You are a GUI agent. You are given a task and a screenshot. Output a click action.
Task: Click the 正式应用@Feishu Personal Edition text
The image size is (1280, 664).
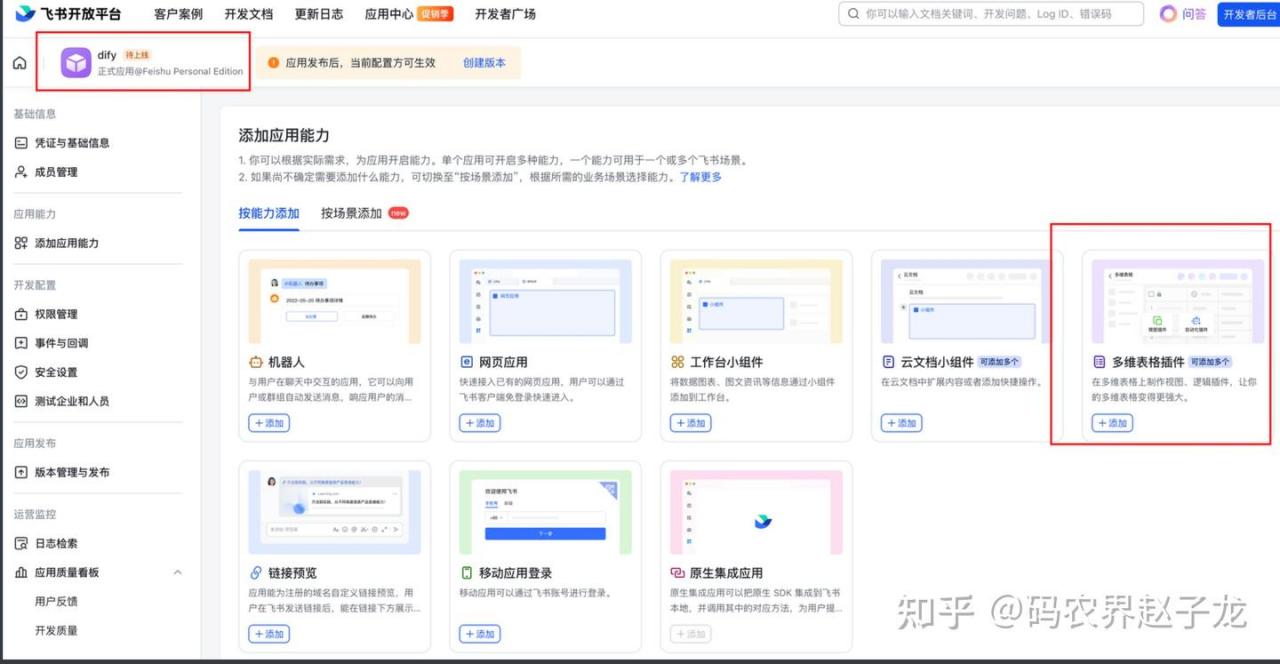pos(170,71)
